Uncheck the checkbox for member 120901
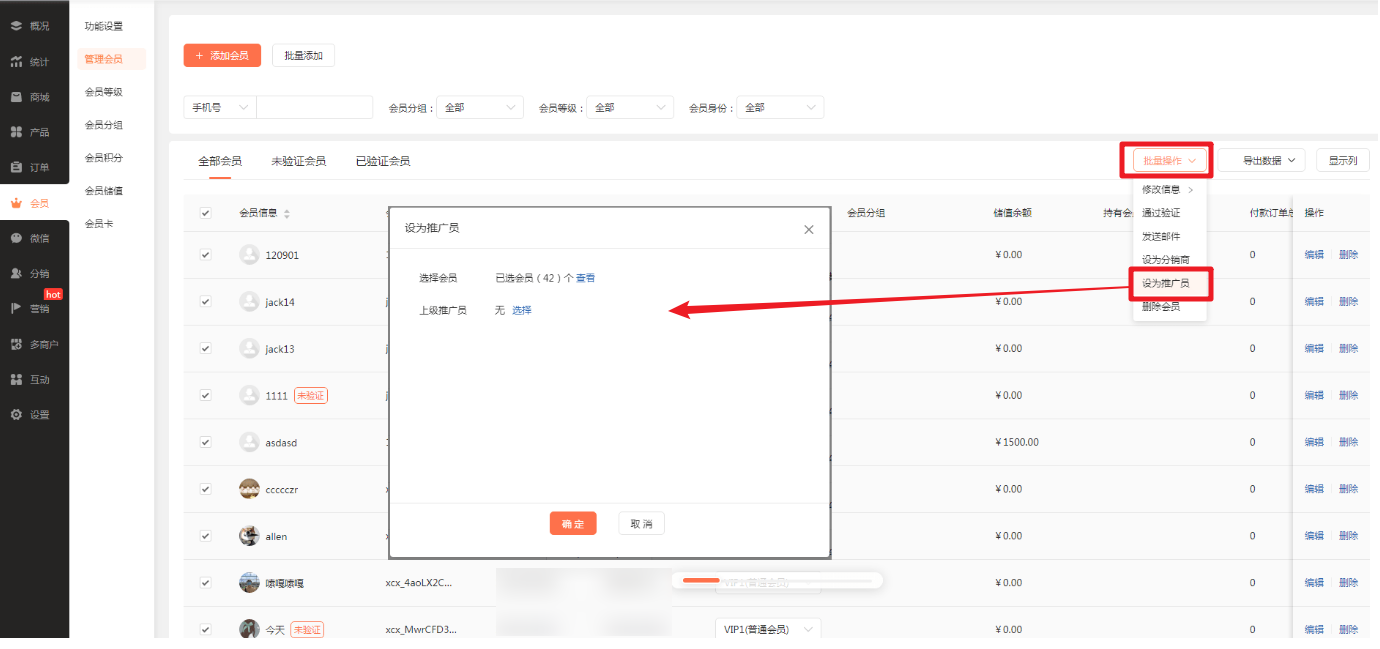This screenshot has height=649, width=1380. pyautogui.click(x=206, y=255)
